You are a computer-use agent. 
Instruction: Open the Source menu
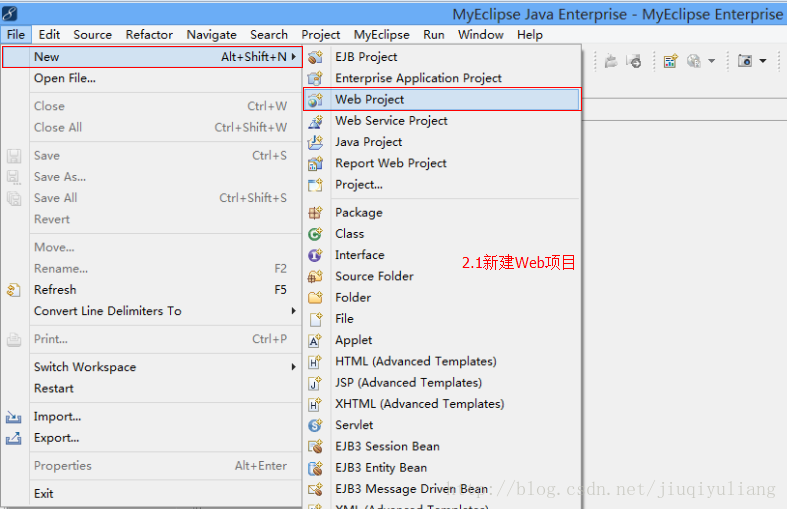pos(92,35)
